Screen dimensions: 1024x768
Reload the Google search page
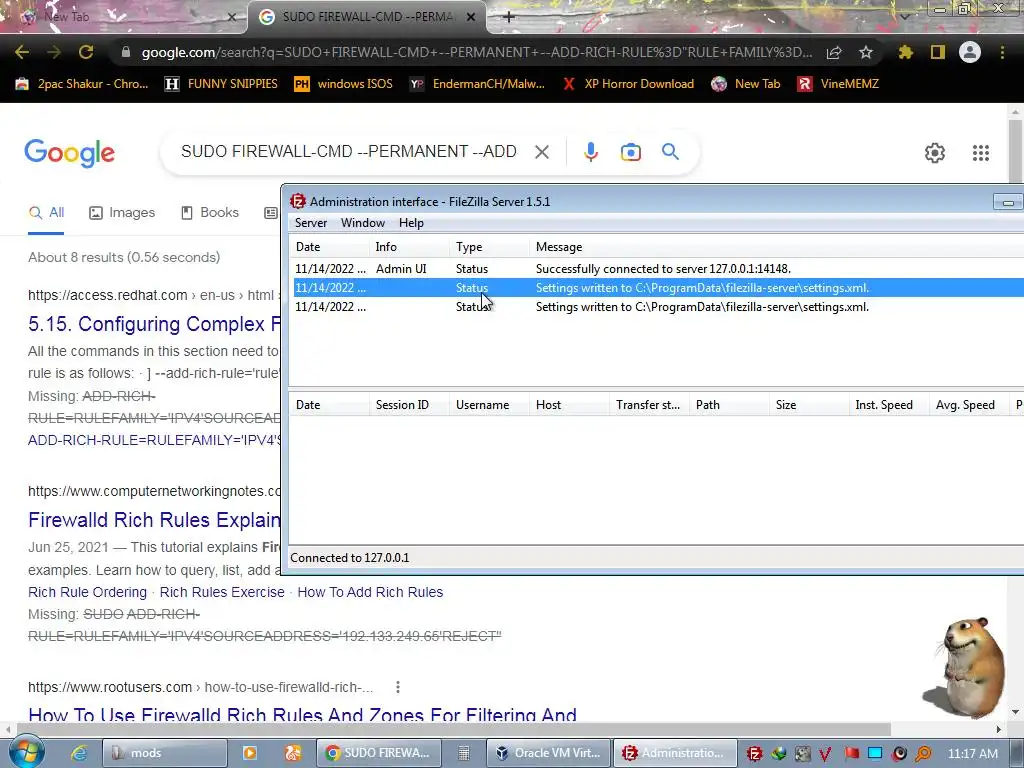pyautogui.click(x=86, y=52)
